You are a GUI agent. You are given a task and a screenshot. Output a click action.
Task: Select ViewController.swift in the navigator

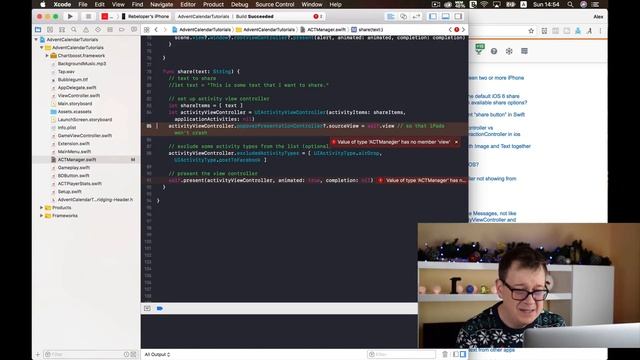[78, 96]
